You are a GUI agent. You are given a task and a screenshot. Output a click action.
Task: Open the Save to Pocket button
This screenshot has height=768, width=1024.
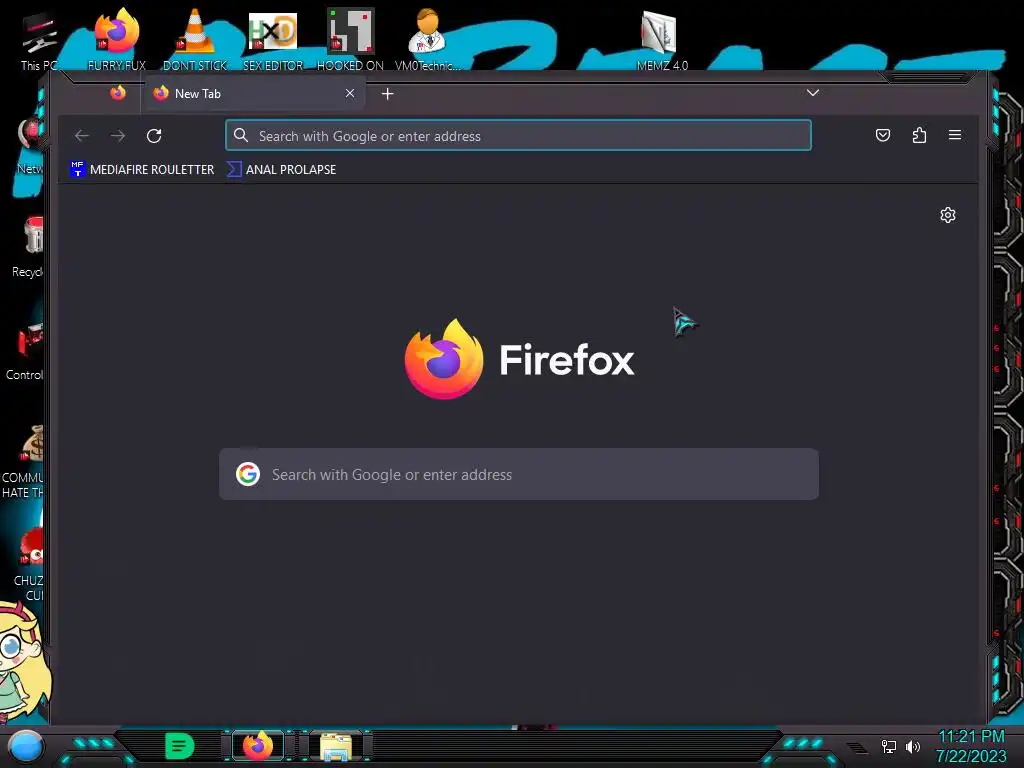tap(883, 135)
